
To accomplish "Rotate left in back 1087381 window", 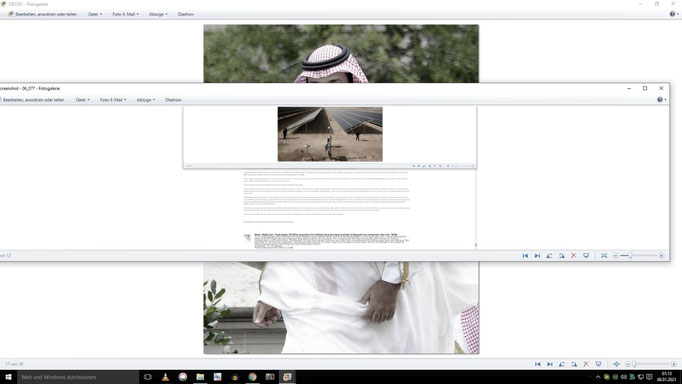I will (x=562, y=364).
